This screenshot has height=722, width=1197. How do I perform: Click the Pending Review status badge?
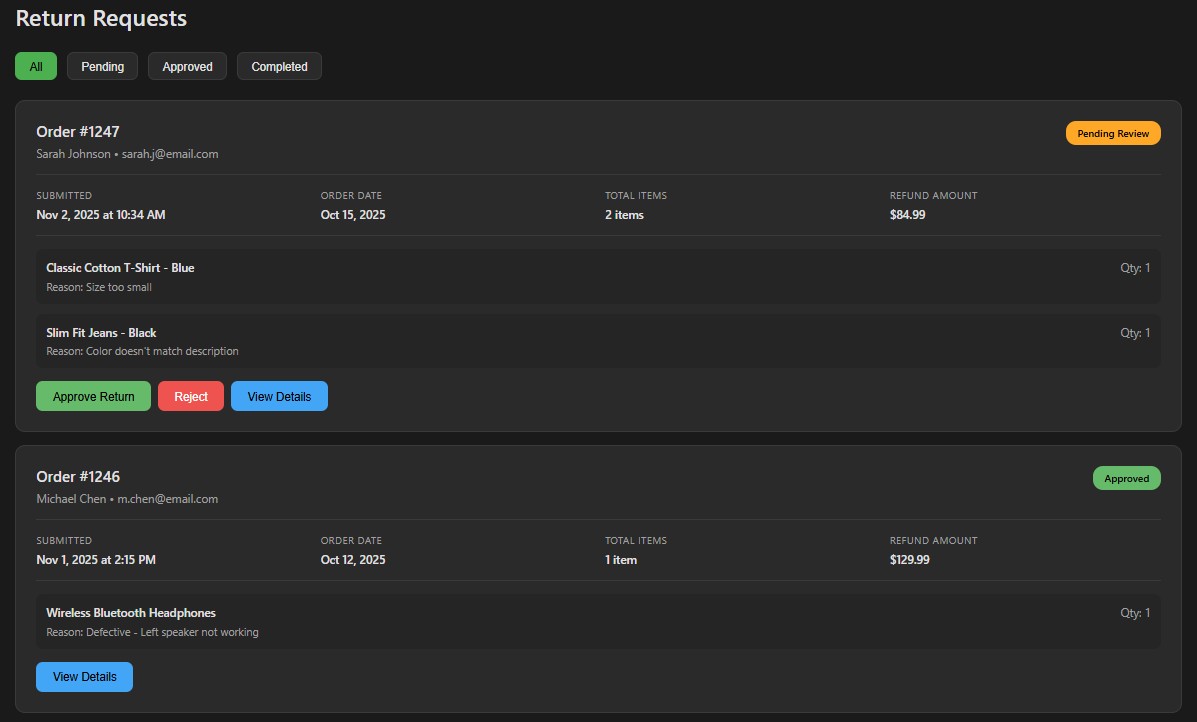click(1113, 133)
